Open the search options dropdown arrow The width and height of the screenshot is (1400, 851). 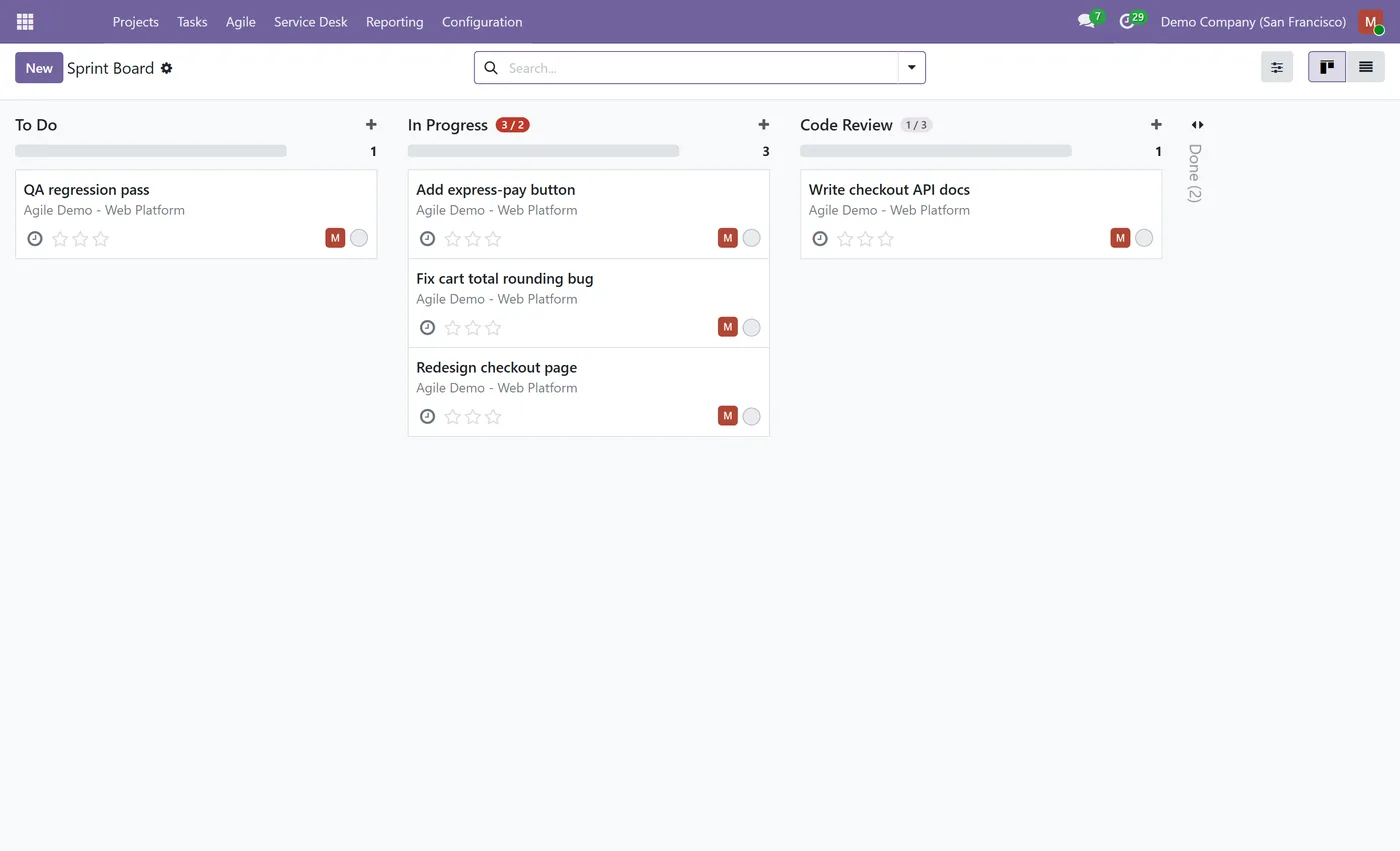coord(912,68)
